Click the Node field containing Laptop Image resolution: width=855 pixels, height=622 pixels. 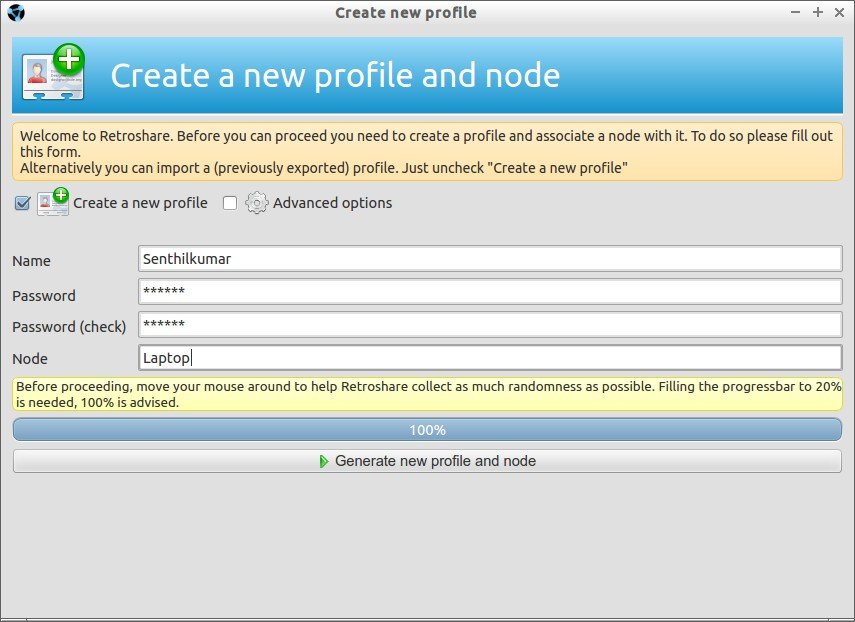pos(490,358)
